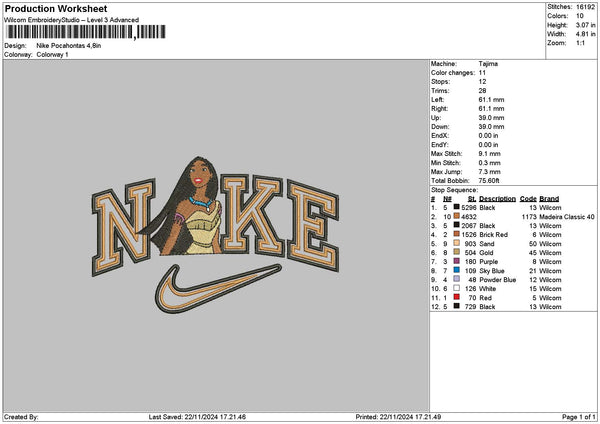Select the 'Color changes:' label
The width and height of the screenshot is (600, 424).
click(x=453, y=73)
